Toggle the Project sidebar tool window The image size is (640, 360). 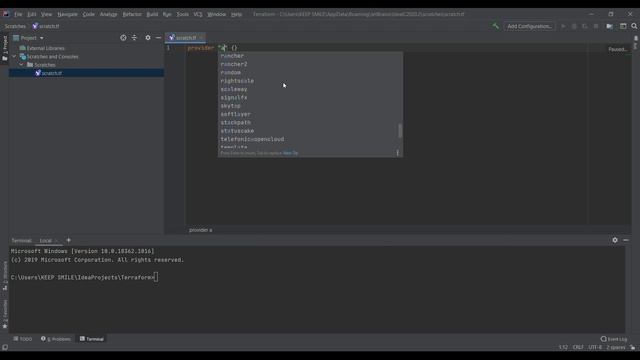[x=5, y=48]
